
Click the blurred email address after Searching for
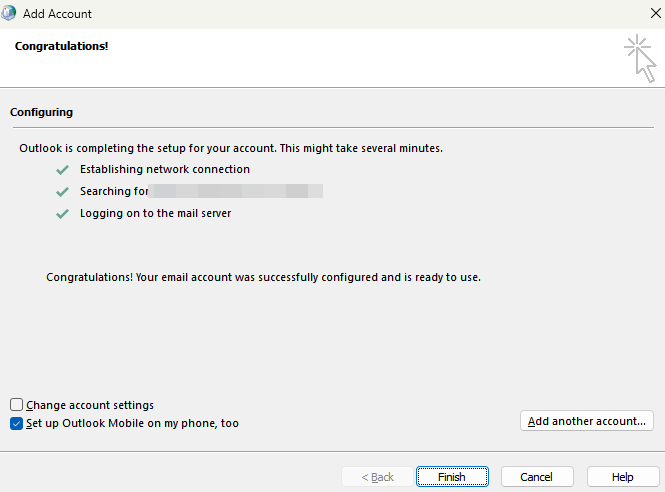pos(236,191)
